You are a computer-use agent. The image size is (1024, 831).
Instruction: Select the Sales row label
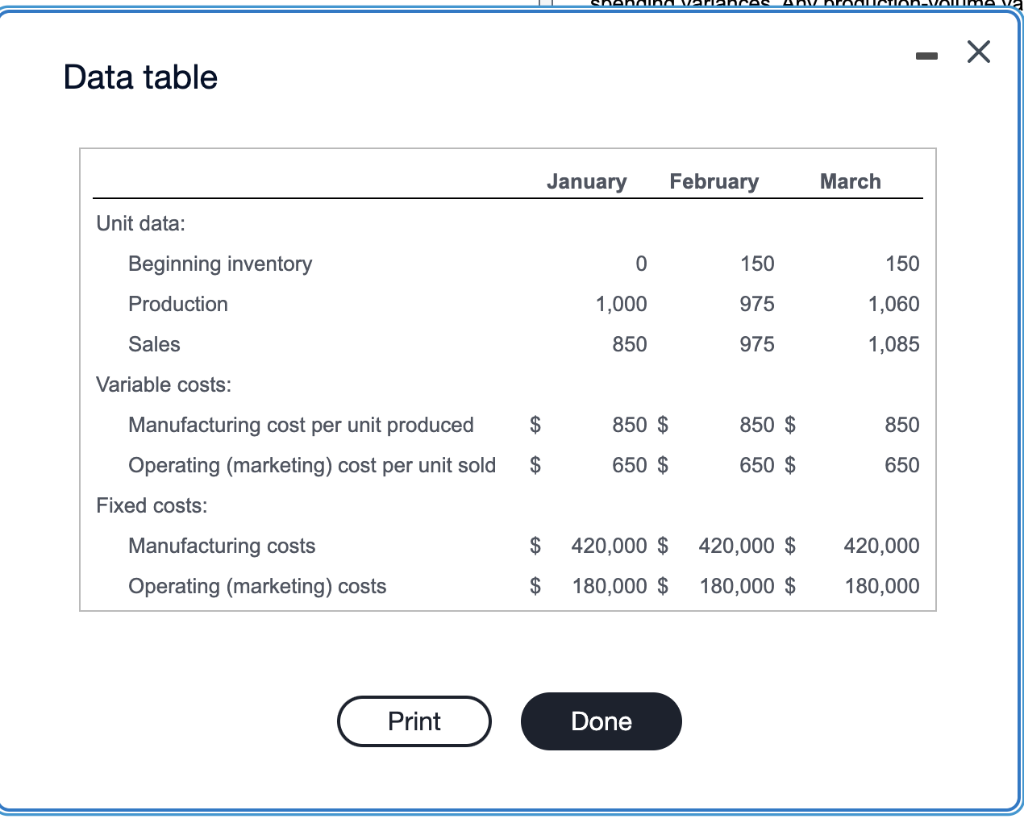[154, 344]
